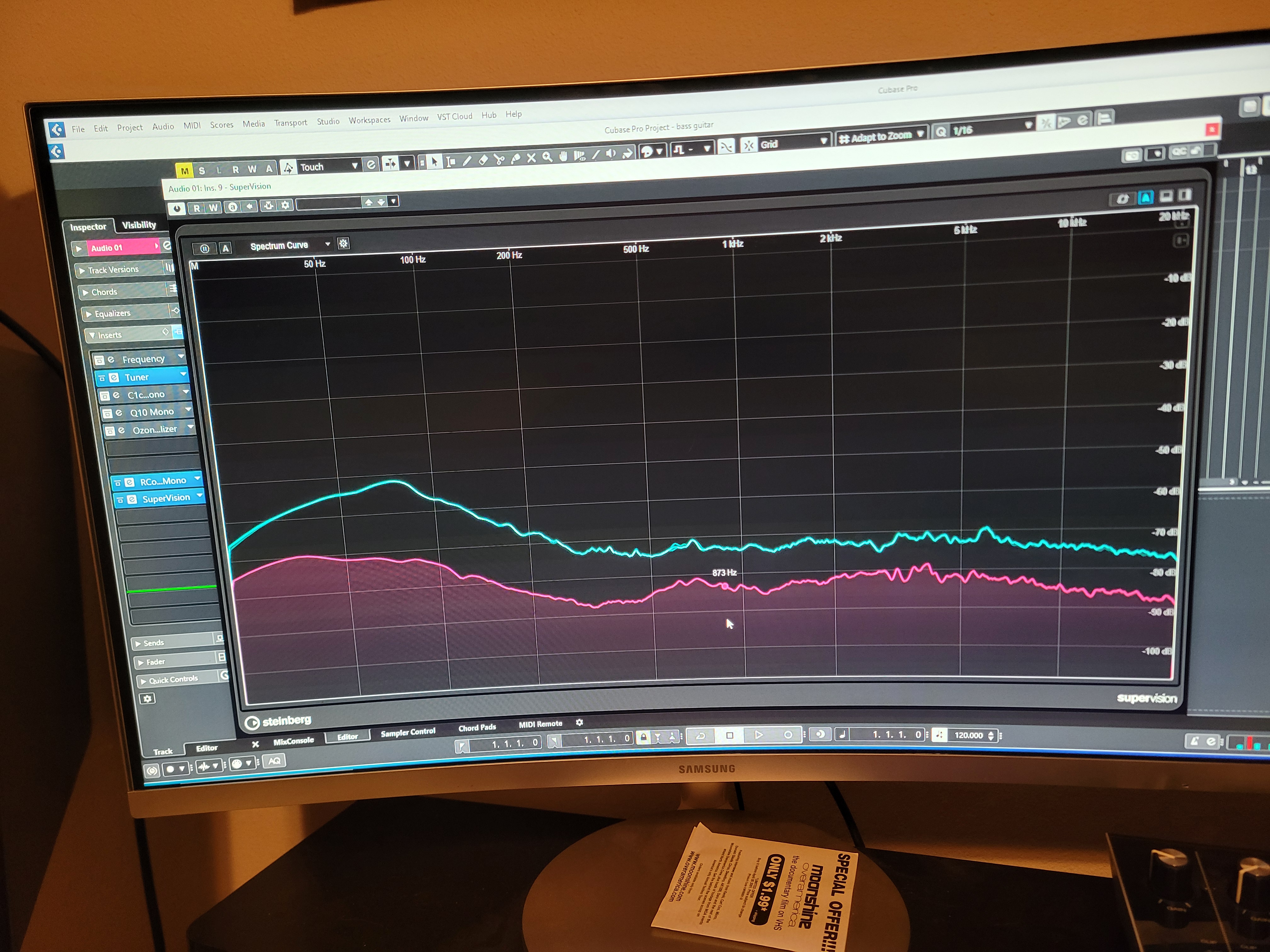Switch to the Visibility tab
This screenshot has width=1270, height=952.
pos(139,225)
